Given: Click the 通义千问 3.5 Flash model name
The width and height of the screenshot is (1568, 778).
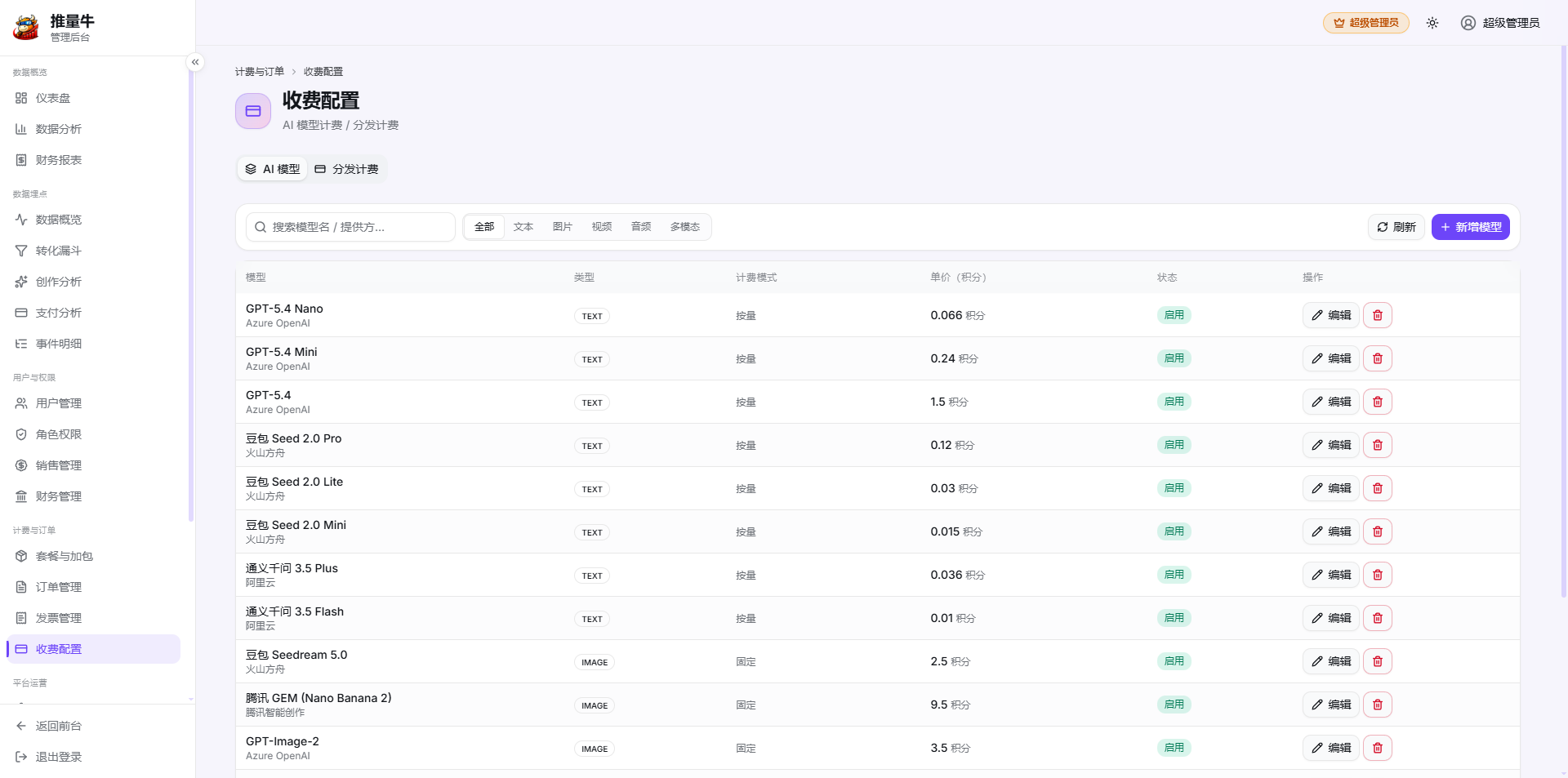Looking at the screenshot, I should (295, 611).
